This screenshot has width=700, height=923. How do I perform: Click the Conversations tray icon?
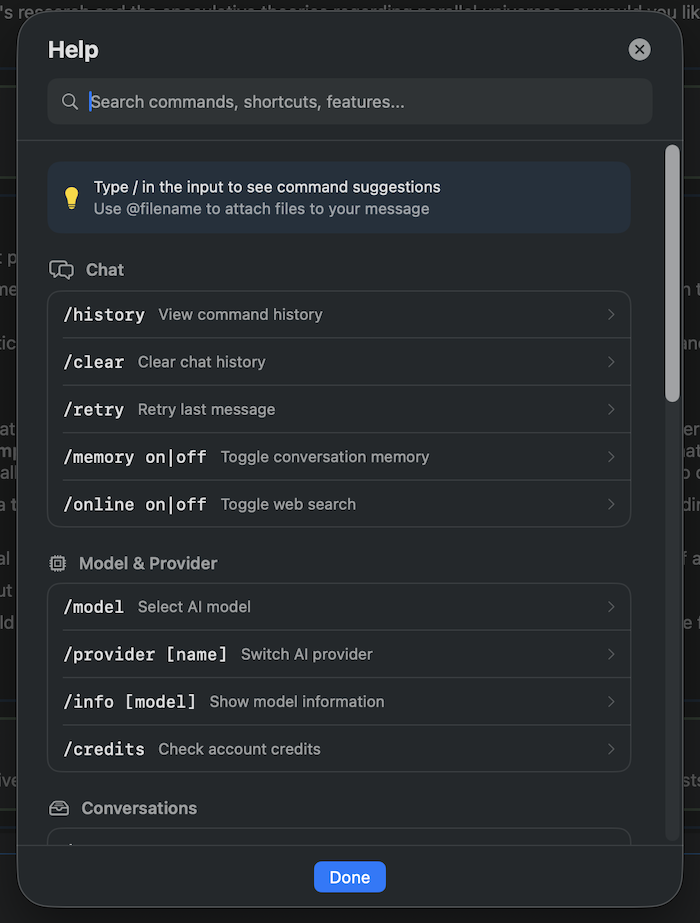click(59, 808)
